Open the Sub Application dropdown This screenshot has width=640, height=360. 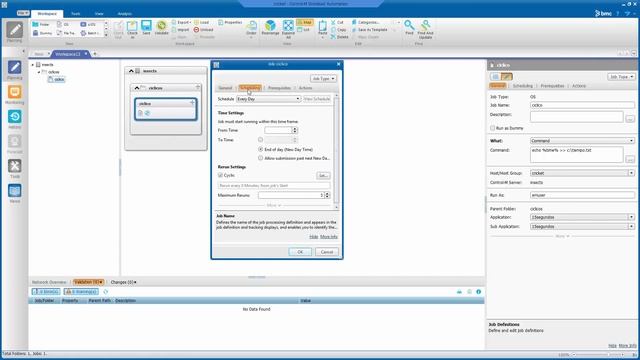582,227
